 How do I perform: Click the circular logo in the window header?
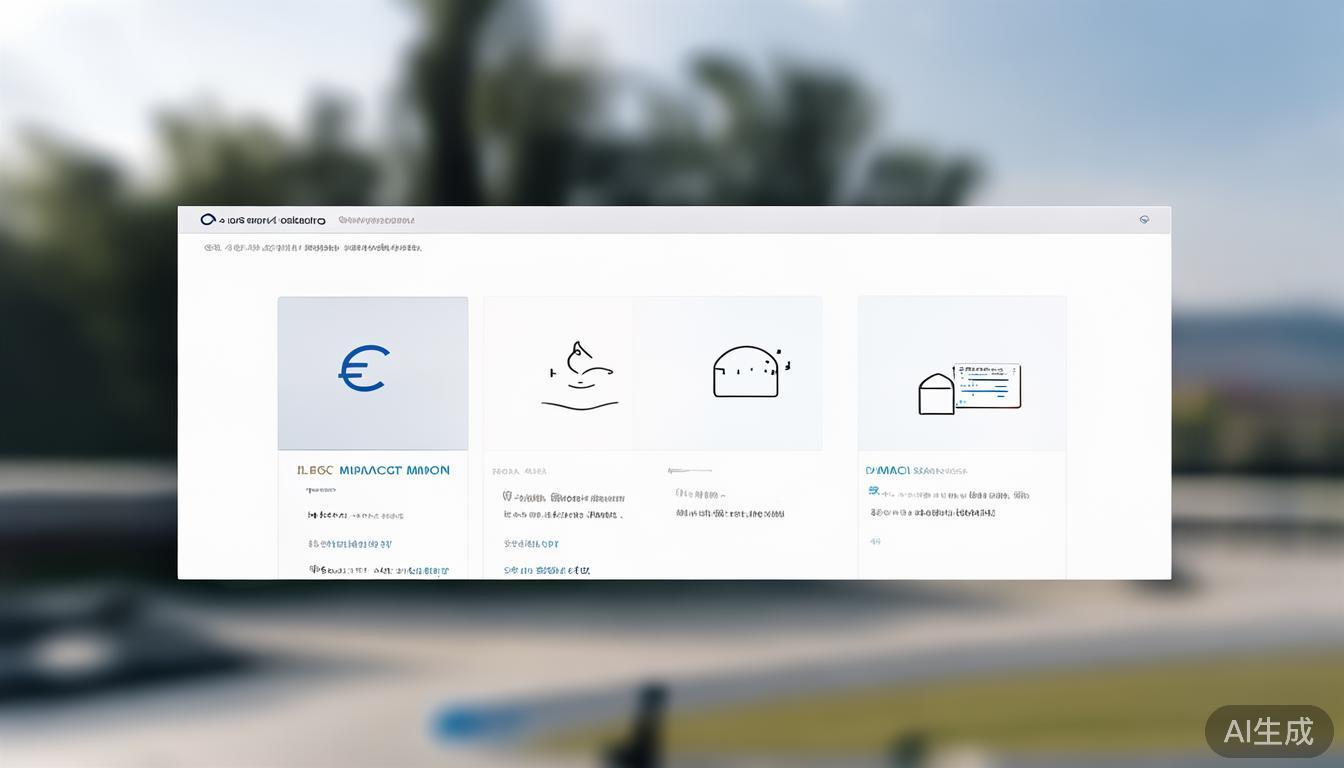tap(208, 219)
